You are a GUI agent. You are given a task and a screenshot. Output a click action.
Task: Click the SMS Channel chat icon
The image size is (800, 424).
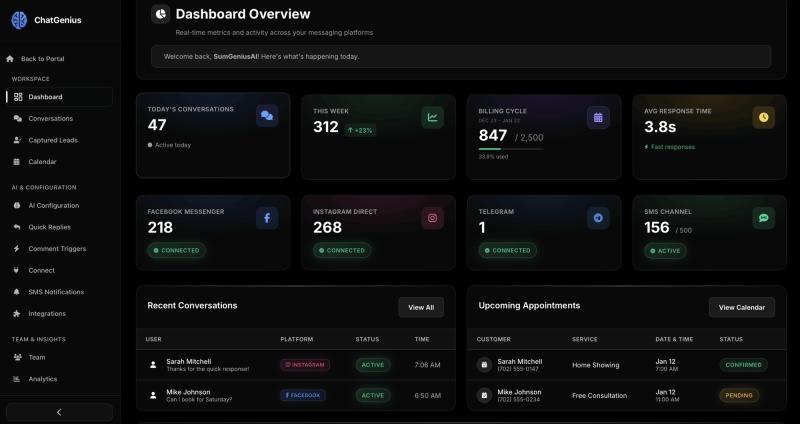[764, 217]
